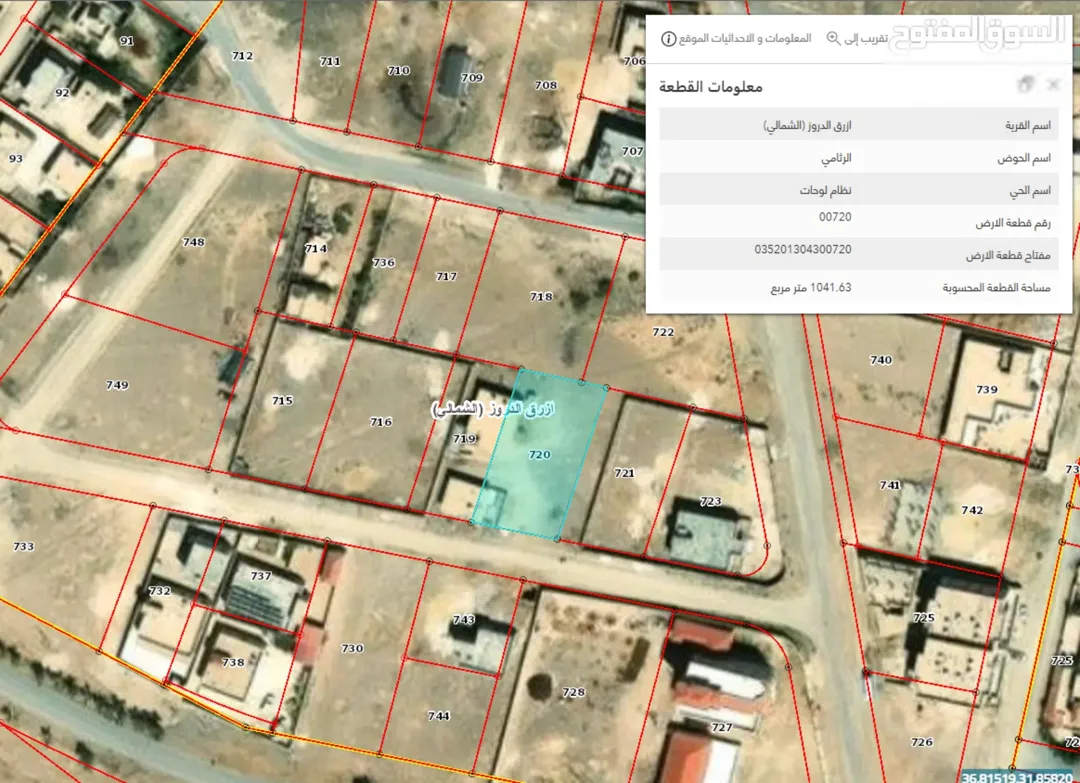Close the parcel information panel
1080x783 pixels.
click(1052, 85)
